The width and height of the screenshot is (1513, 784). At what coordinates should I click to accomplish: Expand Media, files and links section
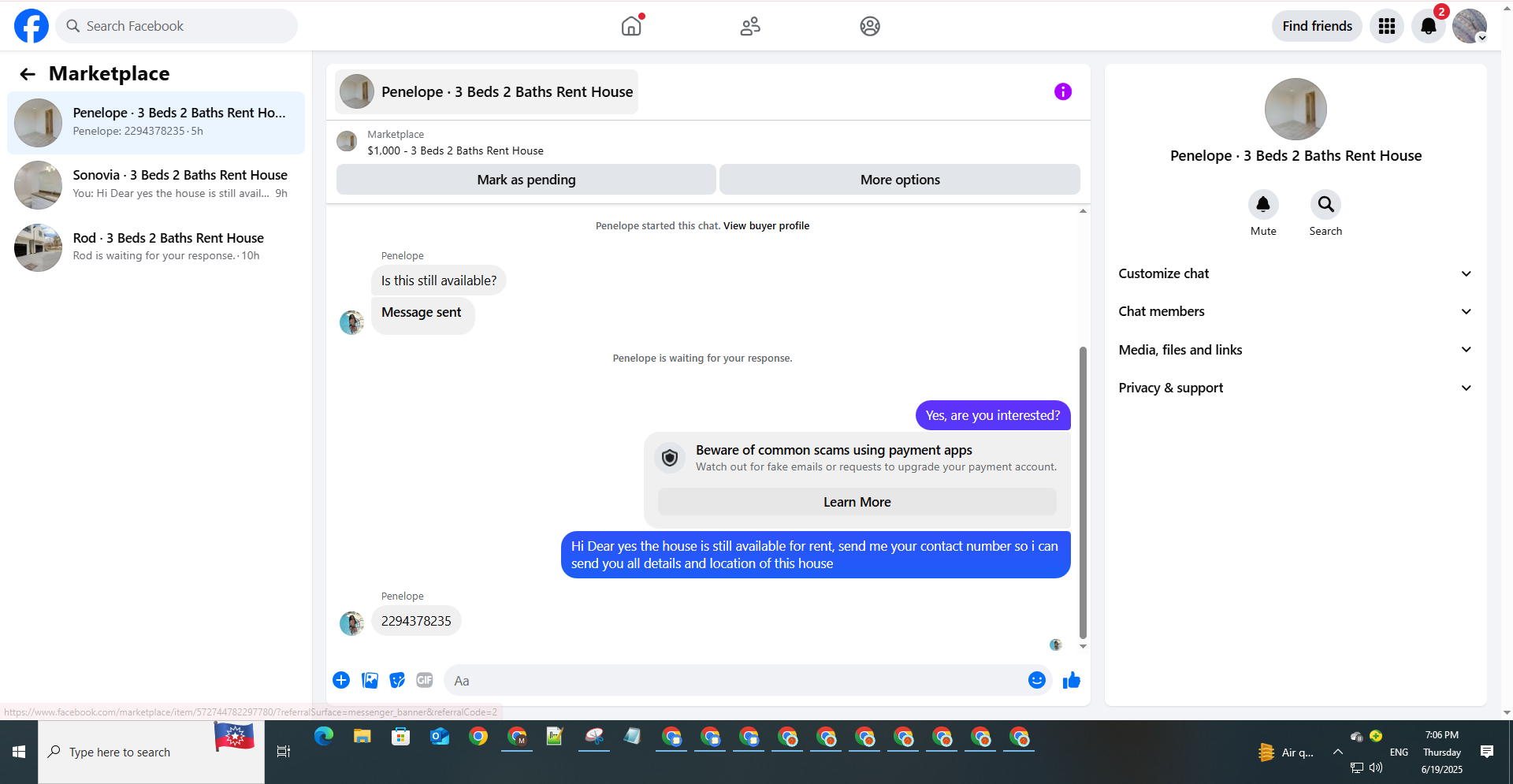click(1296, 350)
